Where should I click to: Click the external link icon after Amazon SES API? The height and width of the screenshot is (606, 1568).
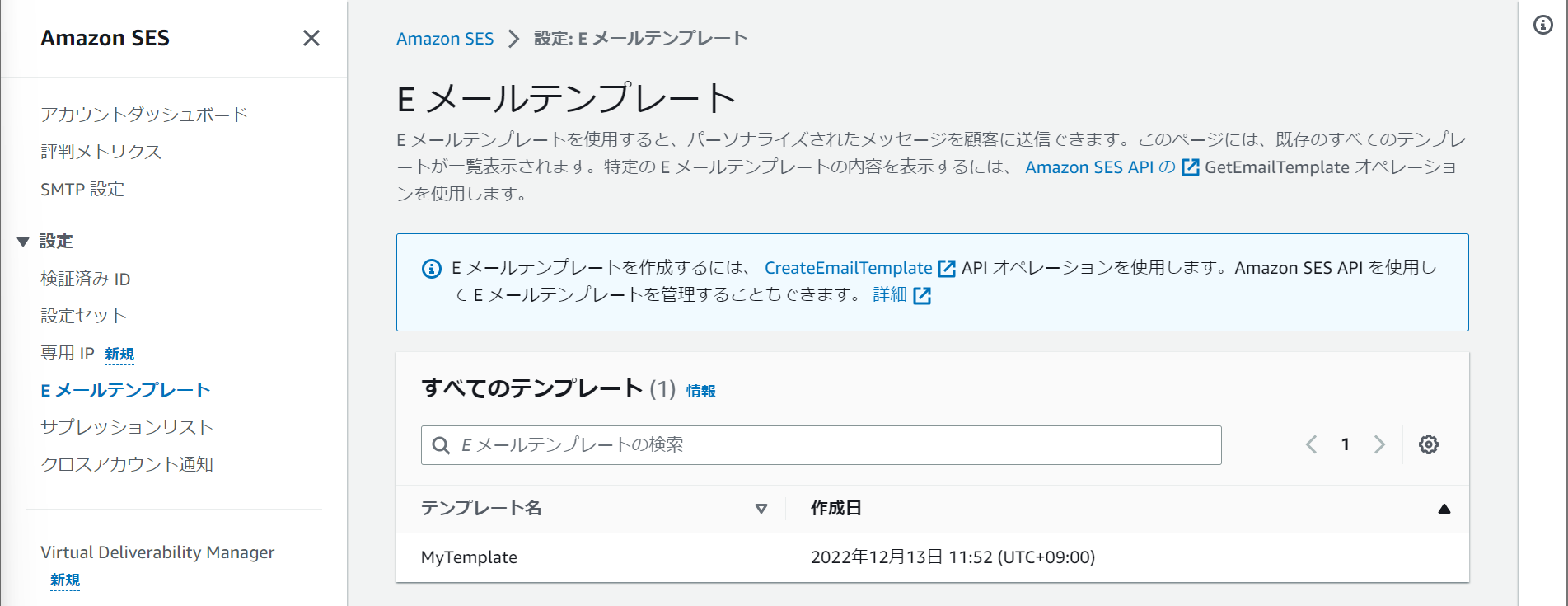[1190, 167]
